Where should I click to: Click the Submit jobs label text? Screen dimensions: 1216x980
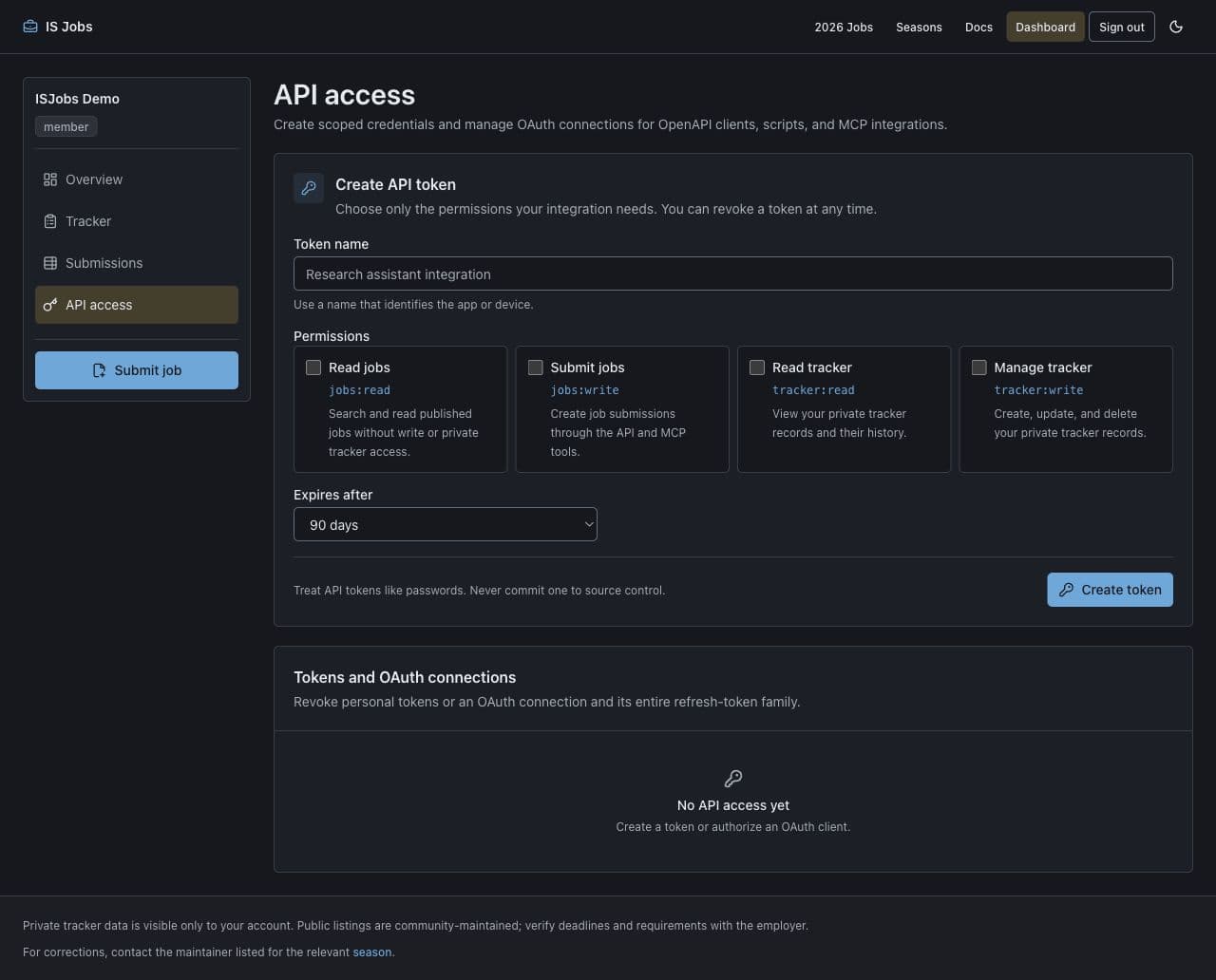tap(587, 367)
